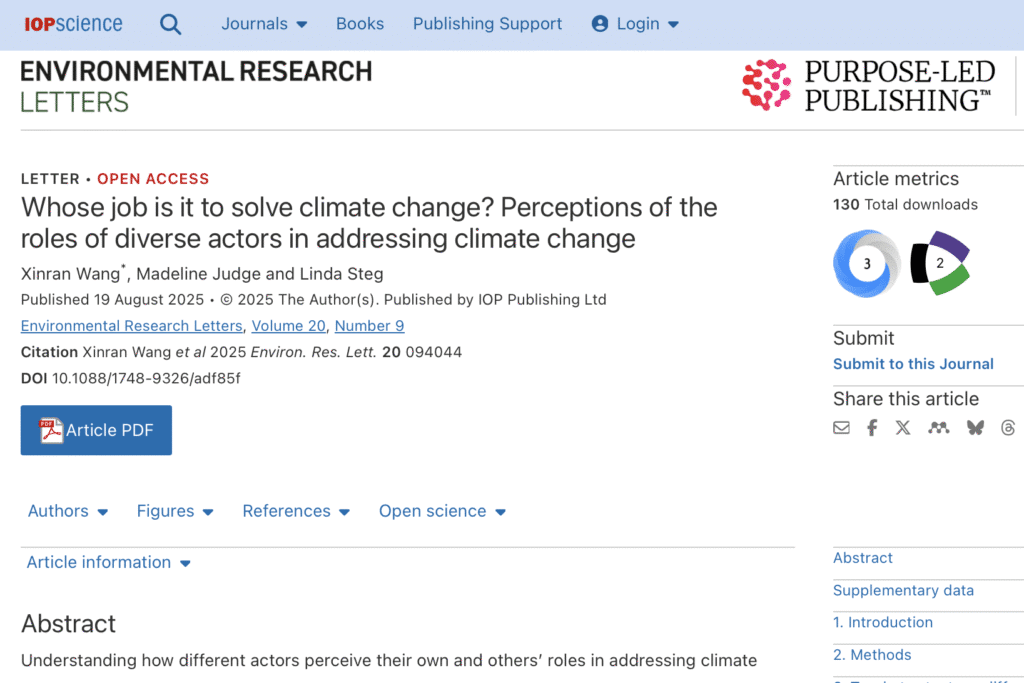The width and height of the screenshot is (1024, 683).
Task: Open the Figures dropdown
Action: coord(175,511)
